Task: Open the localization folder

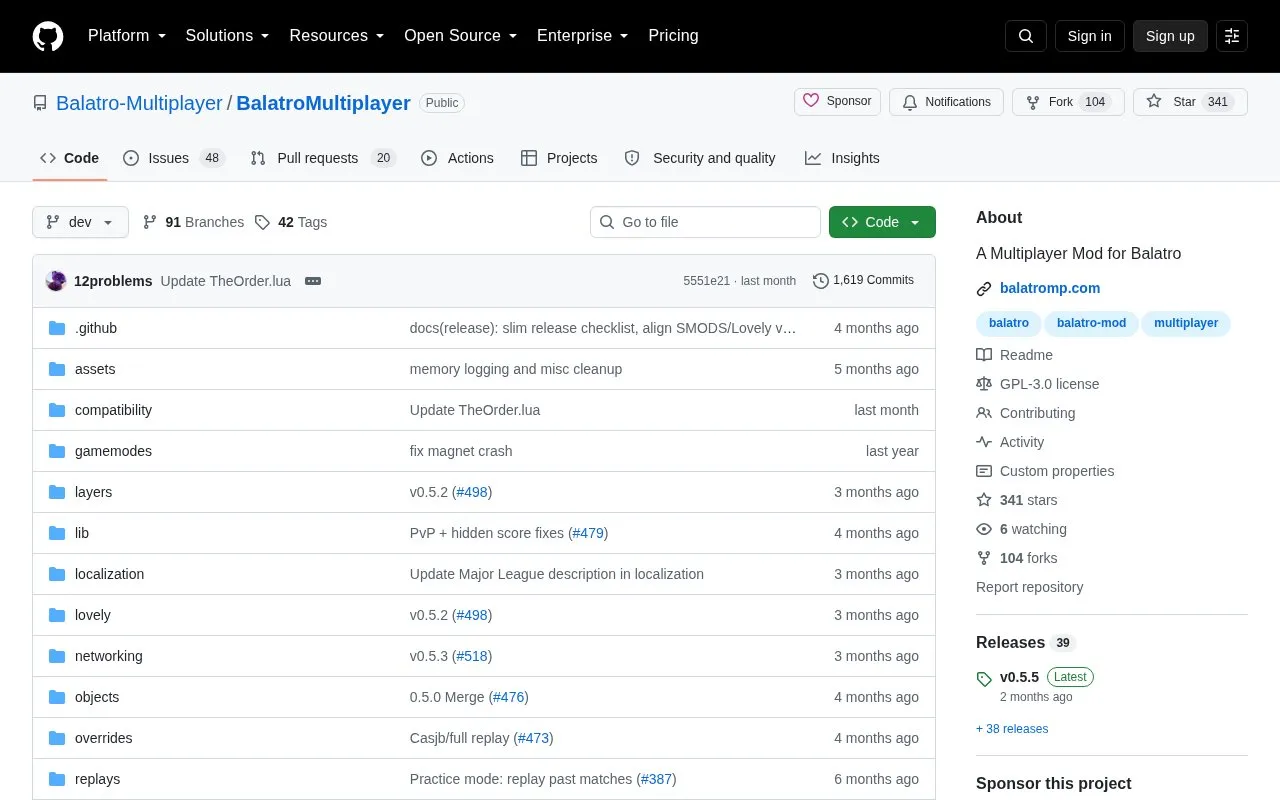Action: 109,574
